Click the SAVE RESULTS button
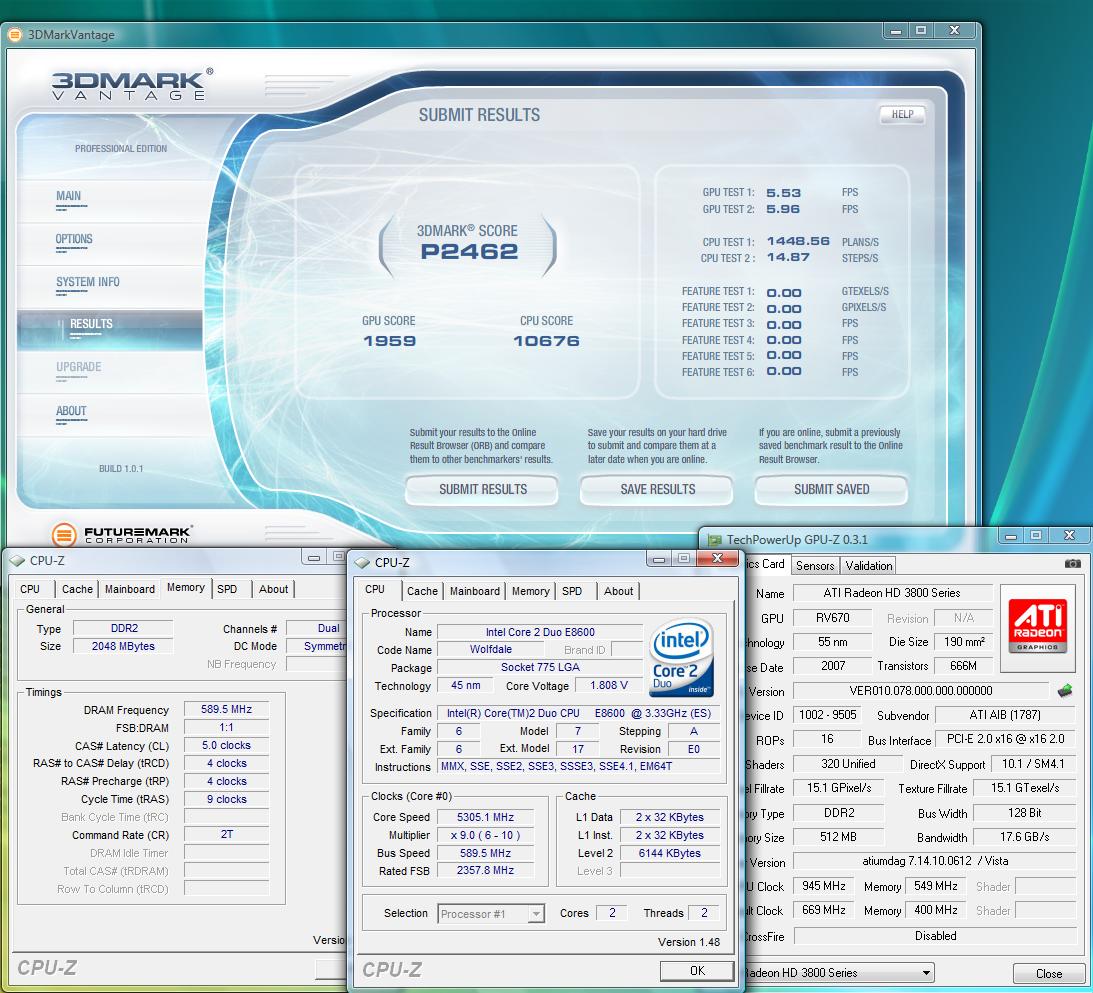This screenshot has height=993, width=1093. (657, 490)
